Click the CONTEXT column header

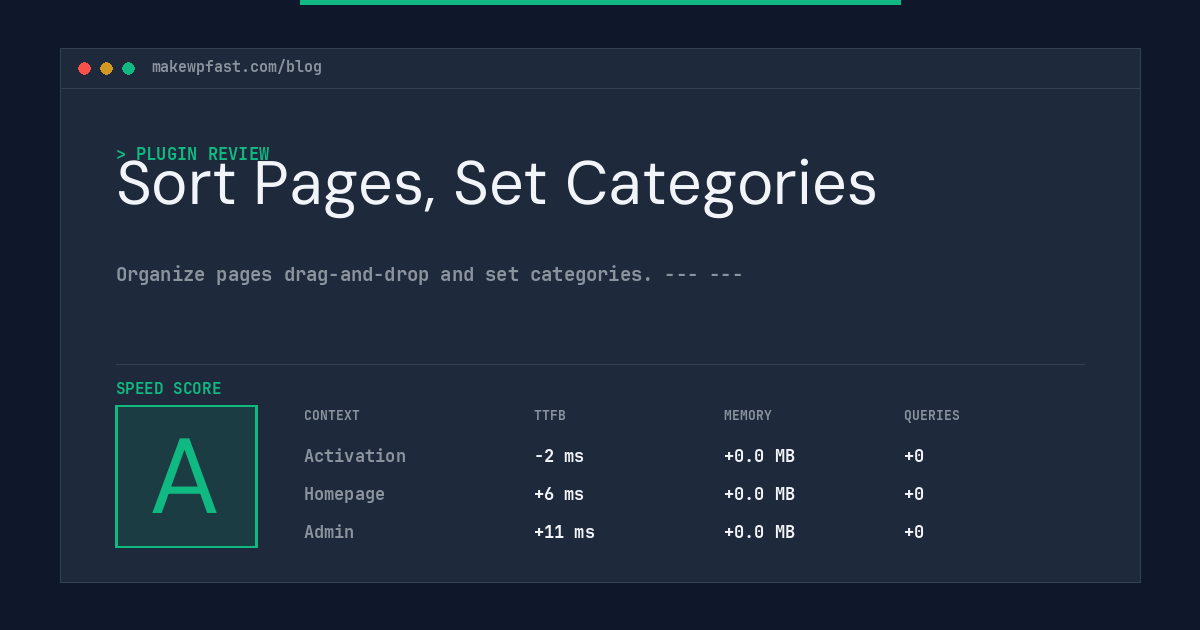(332, 416)
